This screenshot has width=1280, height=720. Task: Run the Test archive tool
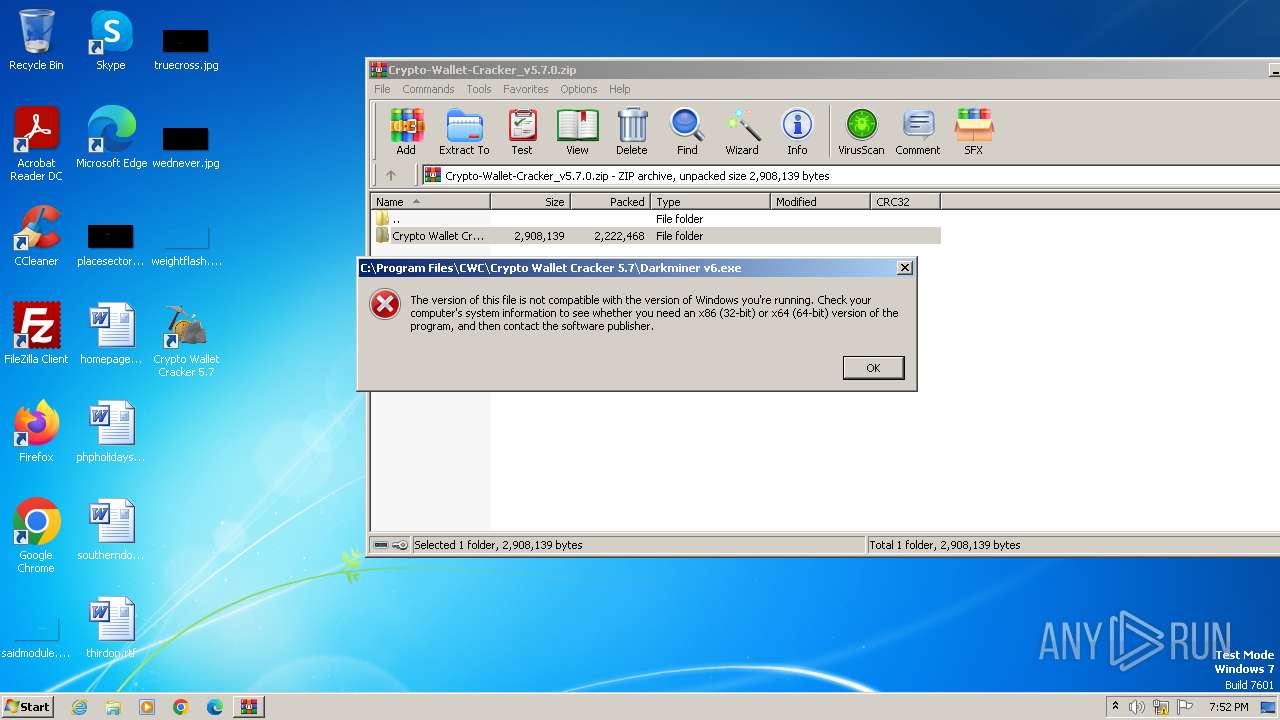click(522, 132)
